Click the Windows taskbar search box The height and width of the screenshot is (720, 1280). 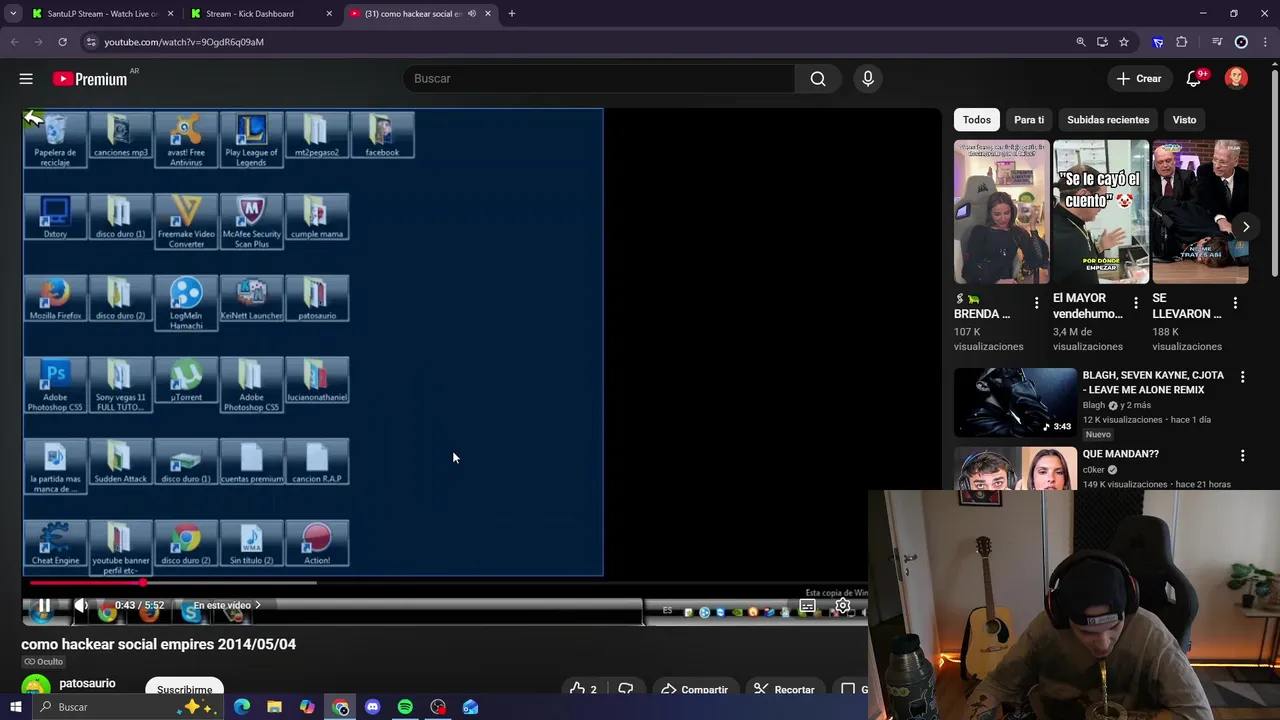[130, 707]
